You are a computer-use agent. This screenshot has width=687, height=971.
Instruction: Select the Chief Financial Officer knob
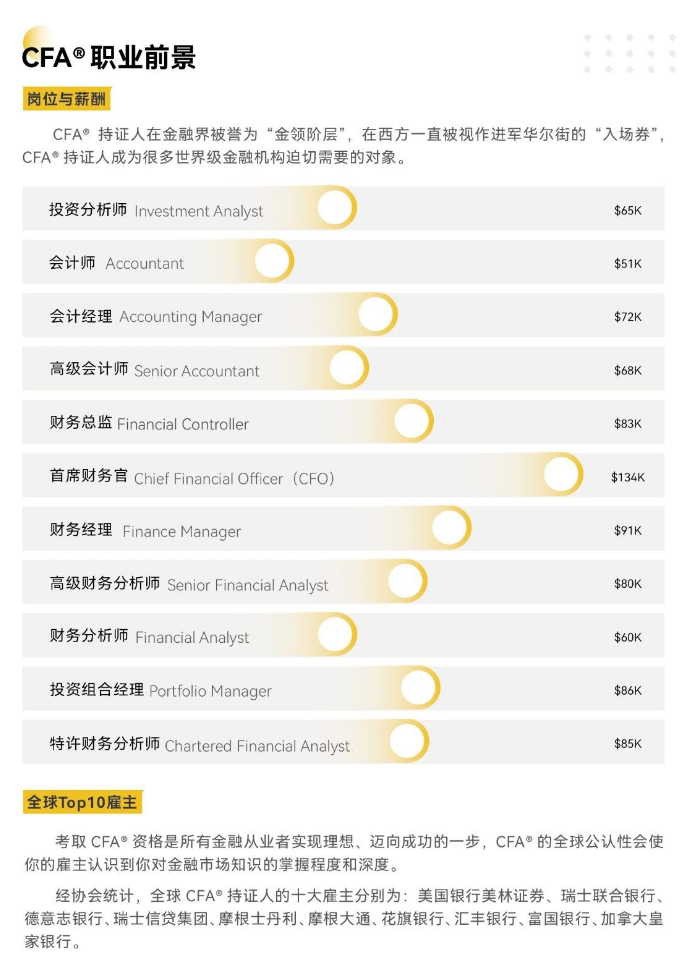(561, 474)
